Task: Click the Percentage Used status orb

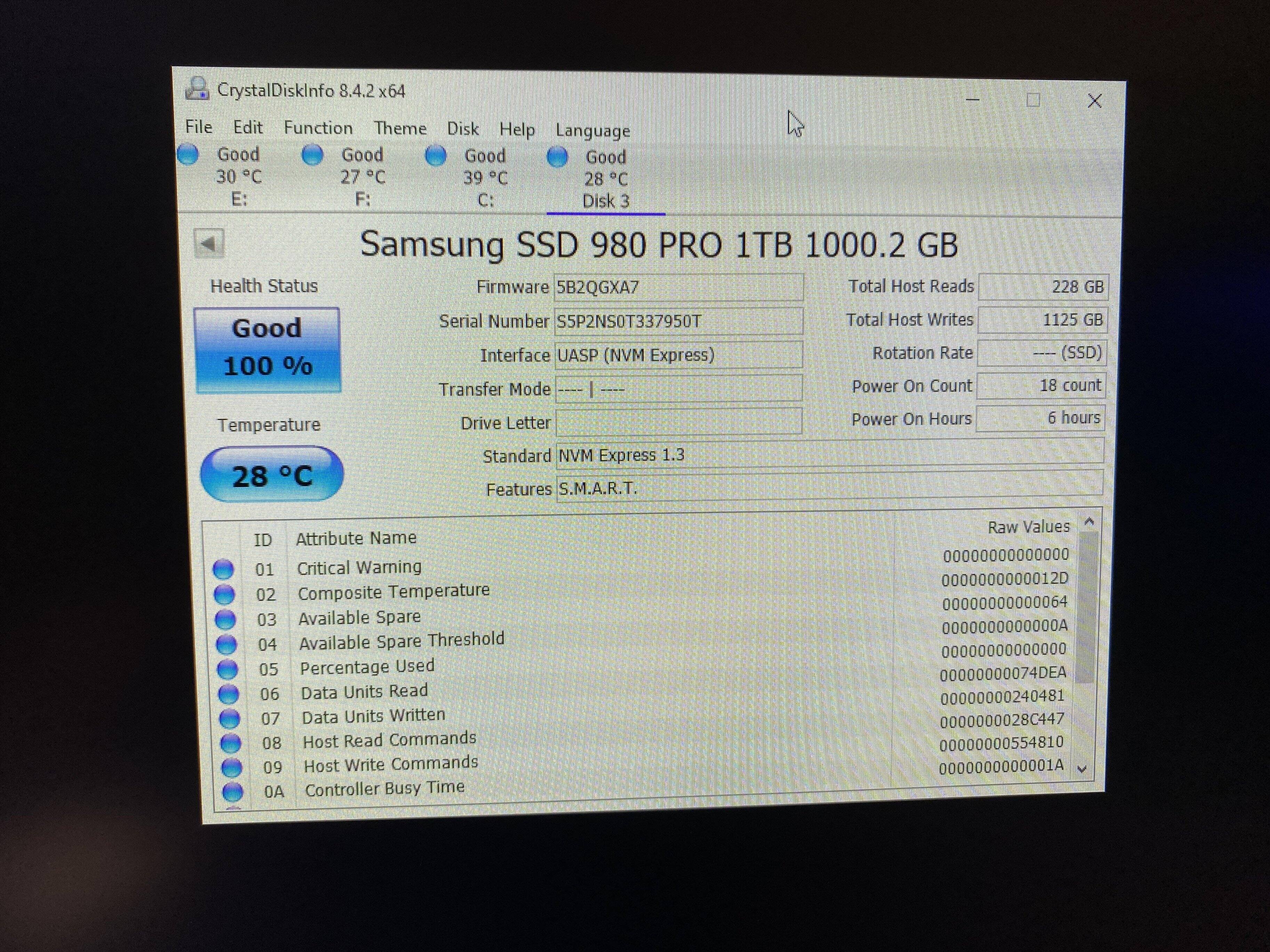Action: tap(227, 669)
